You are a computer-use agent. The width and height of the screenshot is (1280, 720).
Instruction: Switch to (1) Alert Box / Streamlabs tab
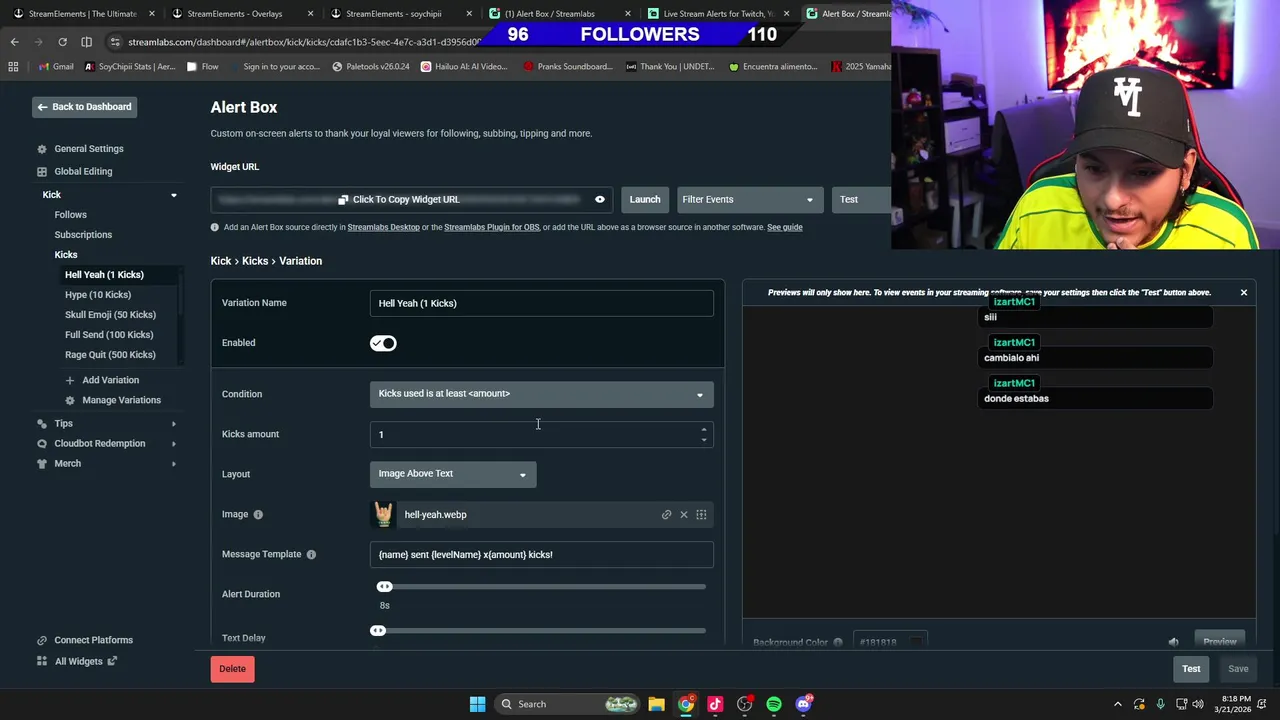point(557,14)
